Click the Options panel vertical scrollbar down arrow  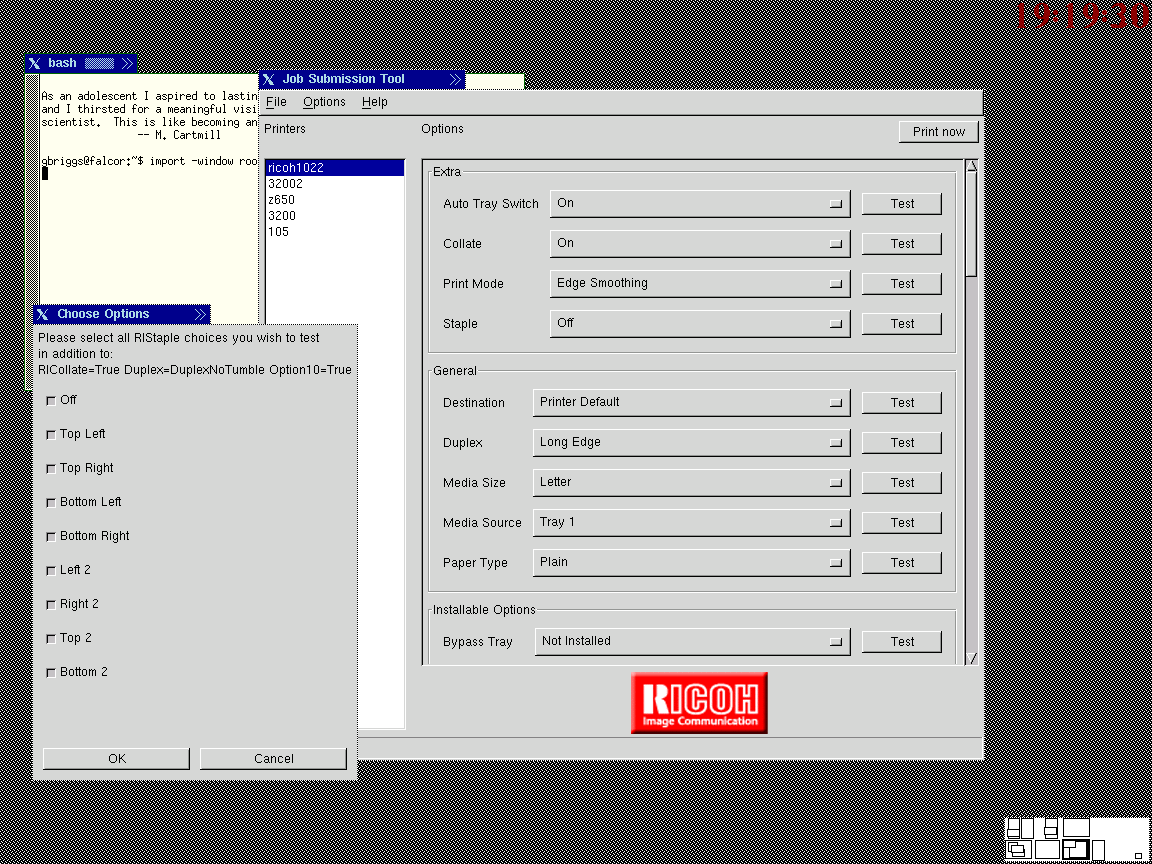pyautogui.click(x=971, y=658)
